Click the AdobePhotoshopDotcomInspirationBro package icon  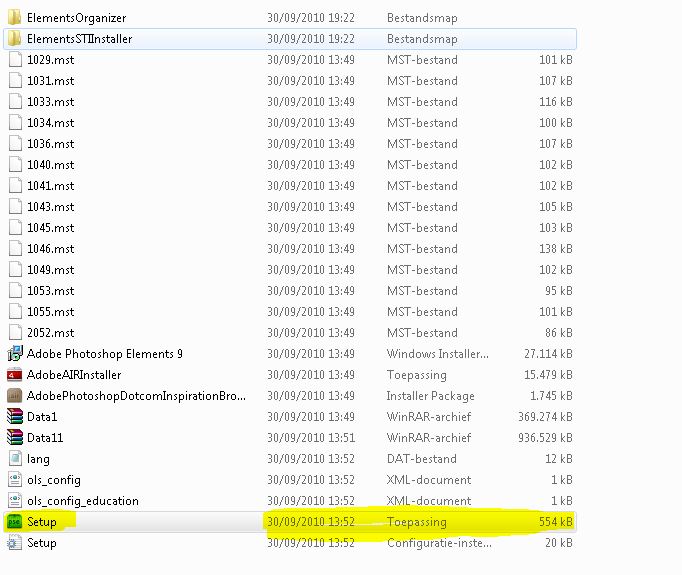(15, 396)
